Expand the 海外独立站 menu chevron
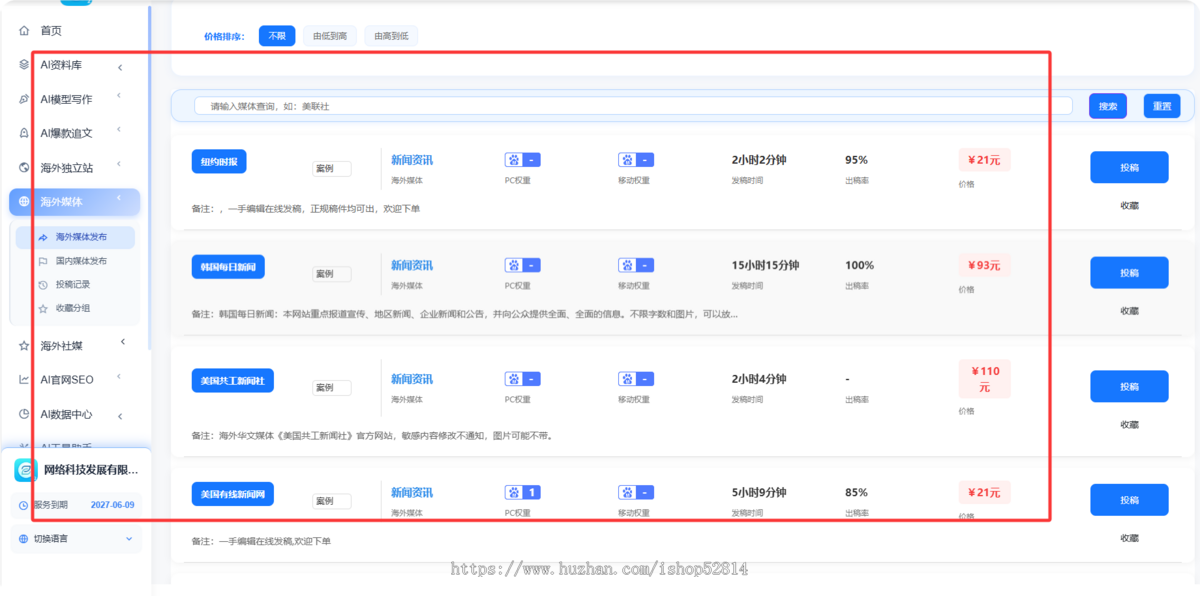 pos(119,164)
